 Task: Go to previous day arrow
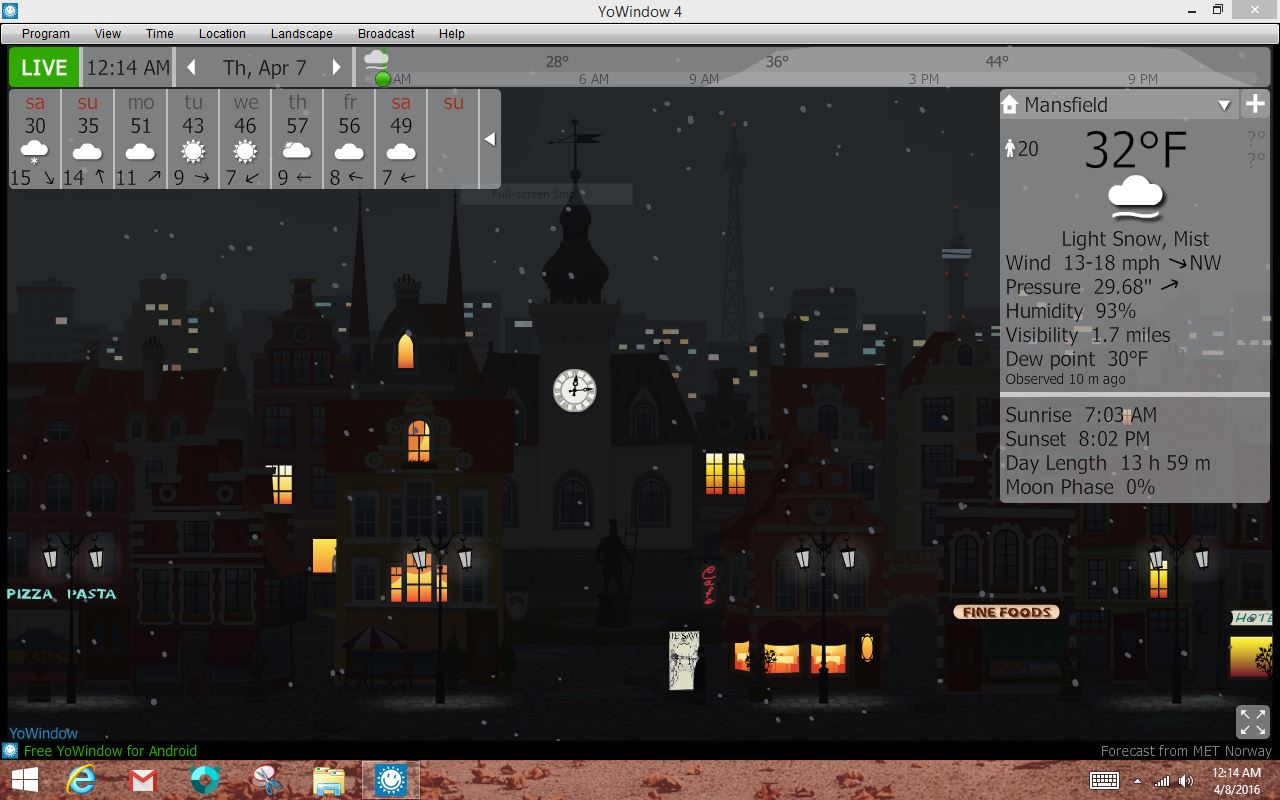(x=191, y=68)
